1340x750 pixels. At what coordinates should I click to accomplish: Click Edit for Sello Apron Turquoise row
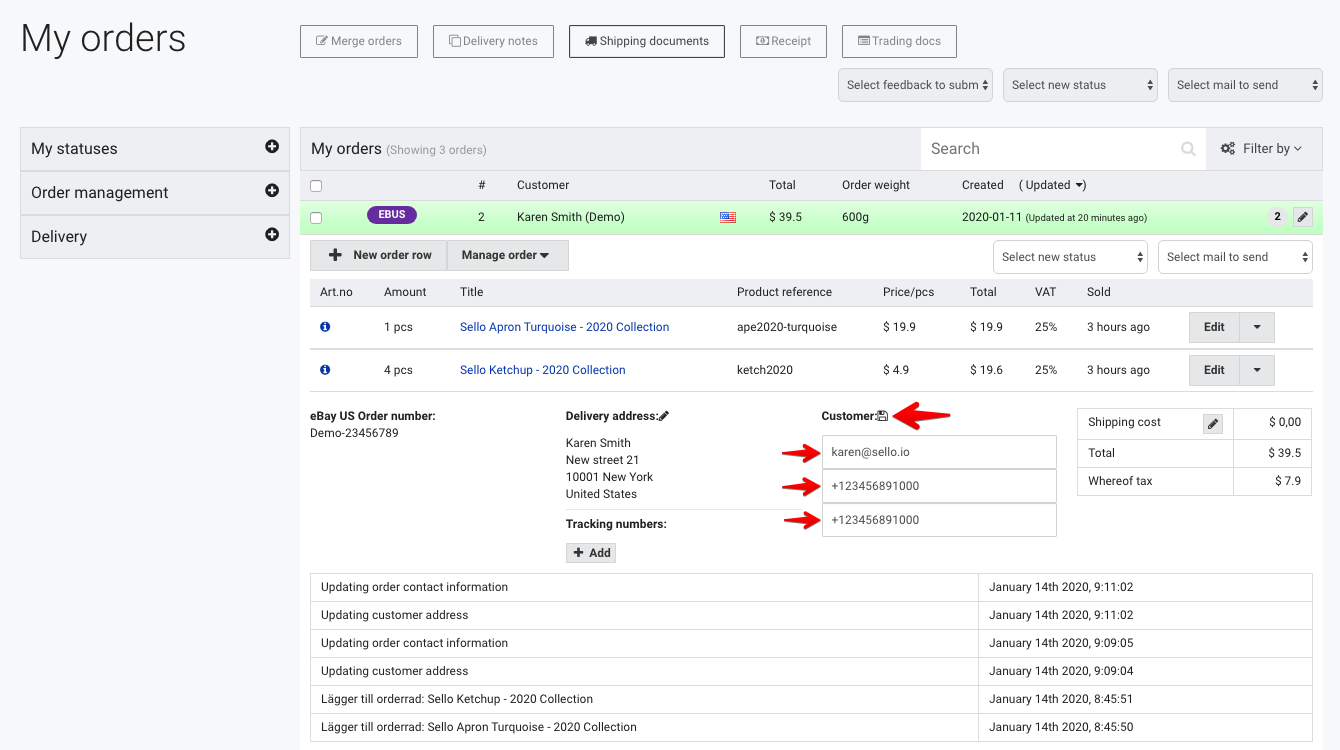tap(1214, 327)
